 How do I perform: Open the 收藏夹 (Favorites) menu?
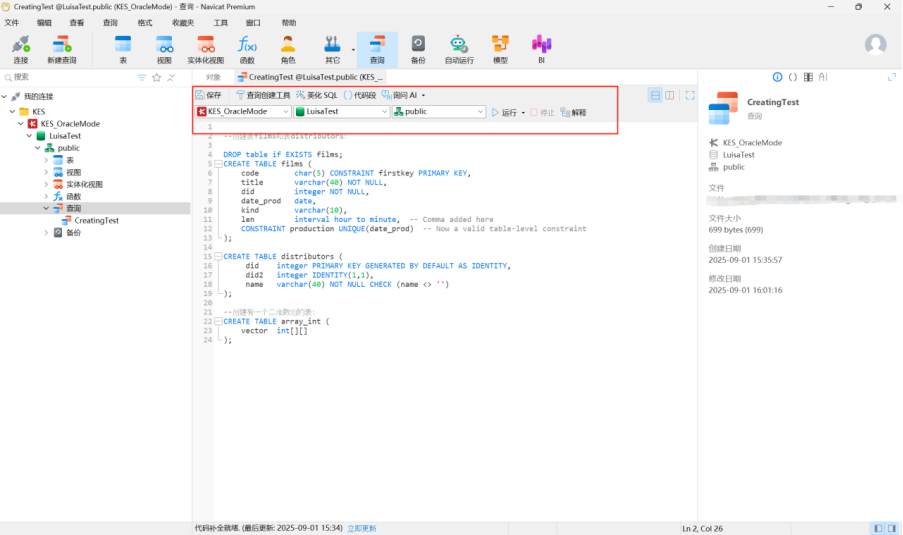coord(183,22)
